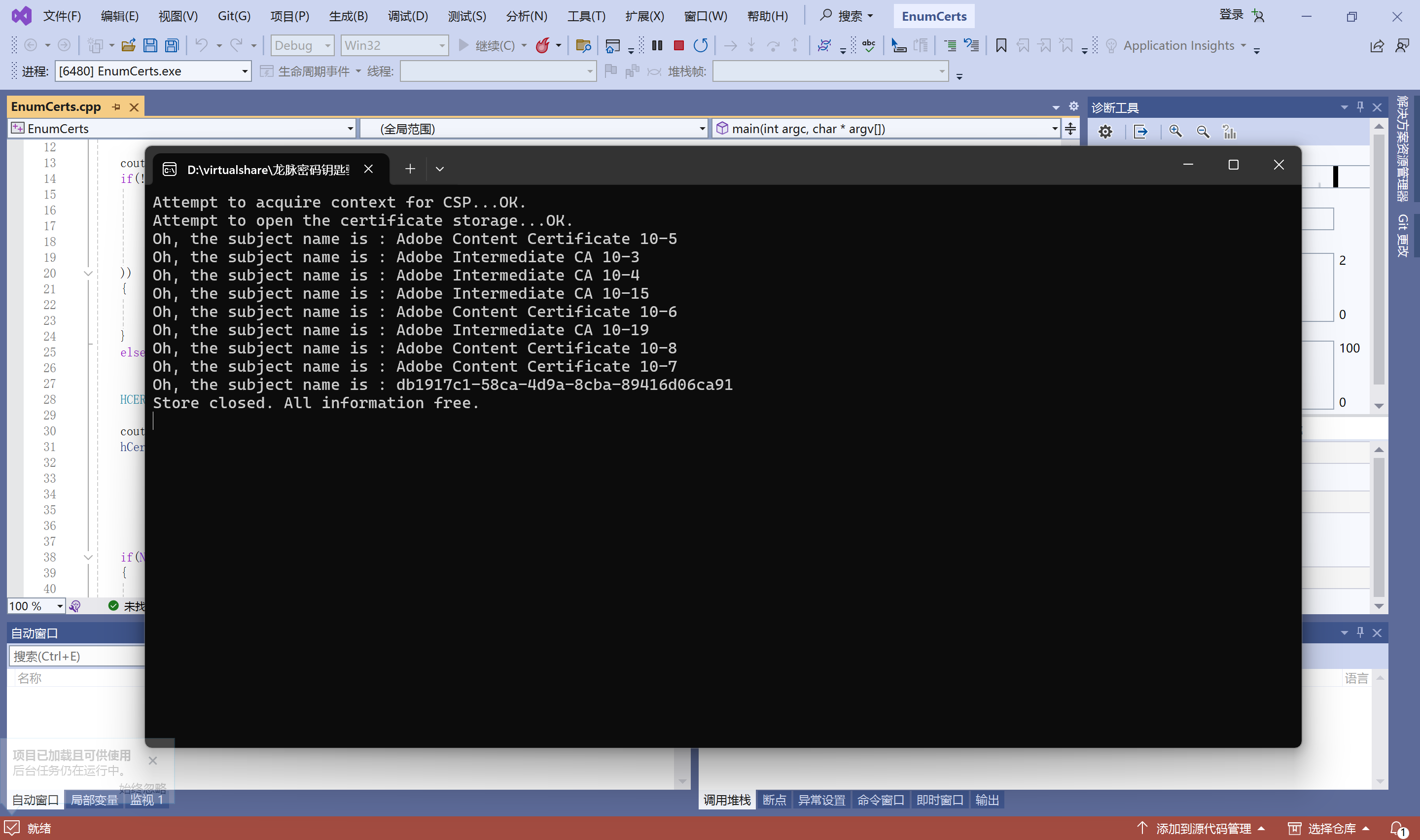
Task: Collapse code block at line 20
Action: [88, 274]
